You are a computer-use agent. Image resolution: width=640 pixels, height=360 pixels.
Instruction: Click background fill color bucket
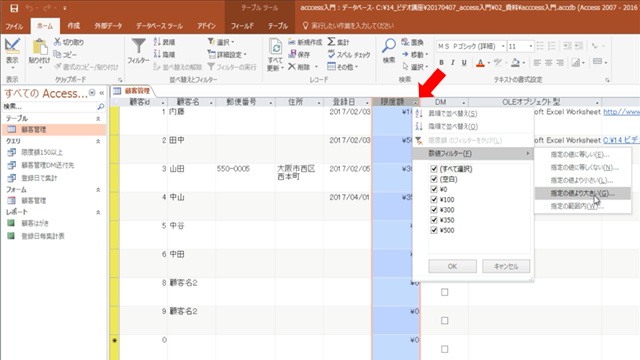tap(516, 62)
